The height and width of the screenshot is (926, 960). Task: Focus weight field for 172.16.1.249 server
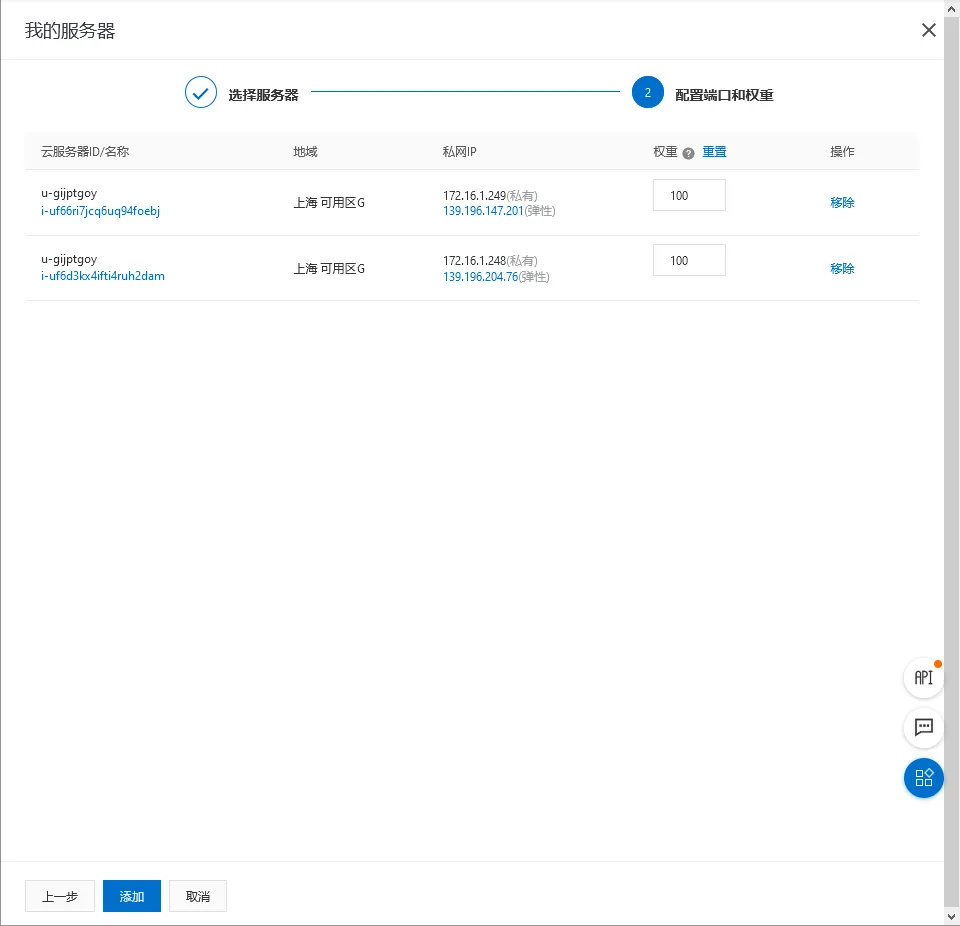tap(689, 195)
